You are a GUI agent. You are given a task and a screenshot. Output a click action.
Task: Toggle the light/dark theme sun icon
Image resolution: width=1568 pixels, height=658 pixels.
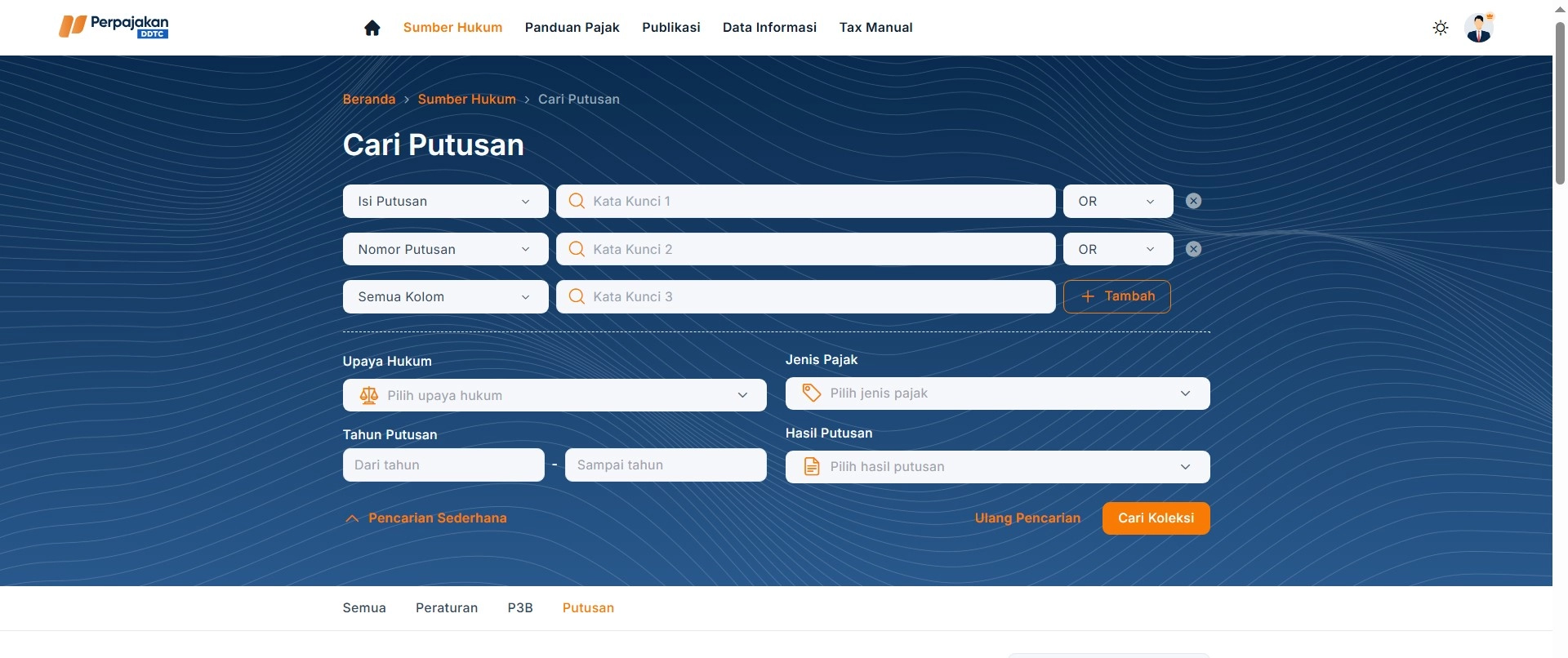click(x=1441, y=28)
